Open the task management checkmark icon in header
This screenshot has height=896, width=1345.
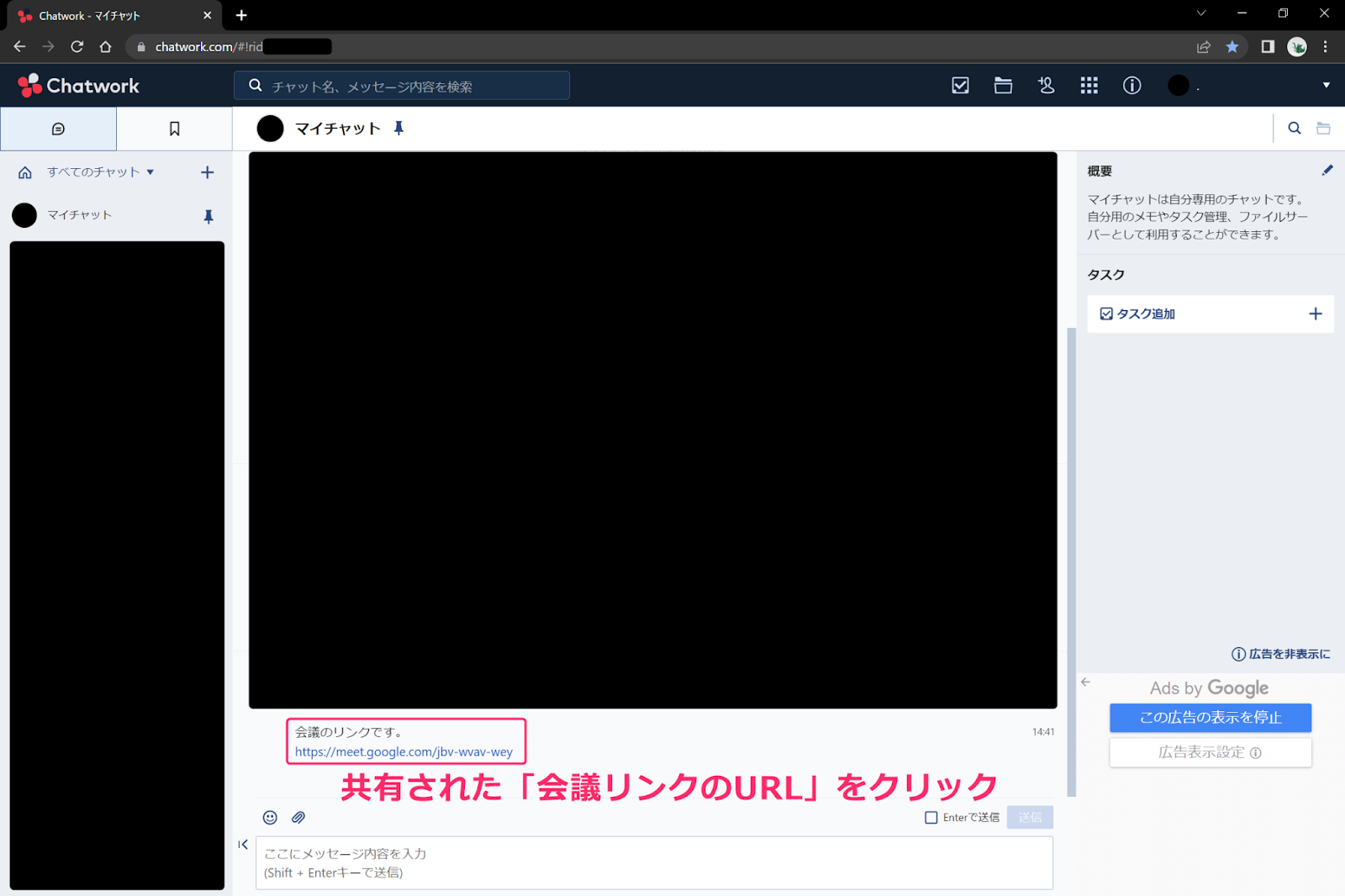tap(960, 86)
